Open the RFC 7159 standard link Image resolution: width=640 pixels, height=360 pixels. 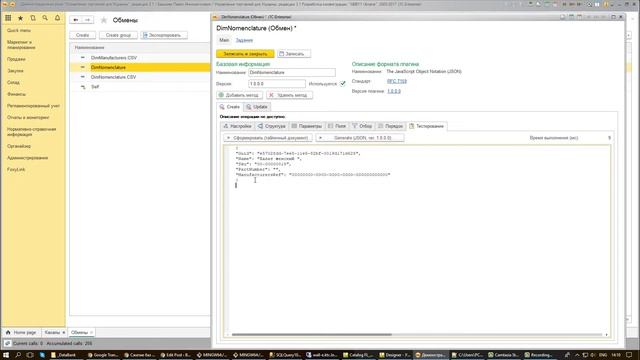pyautogui.click(x=397, y=81)
